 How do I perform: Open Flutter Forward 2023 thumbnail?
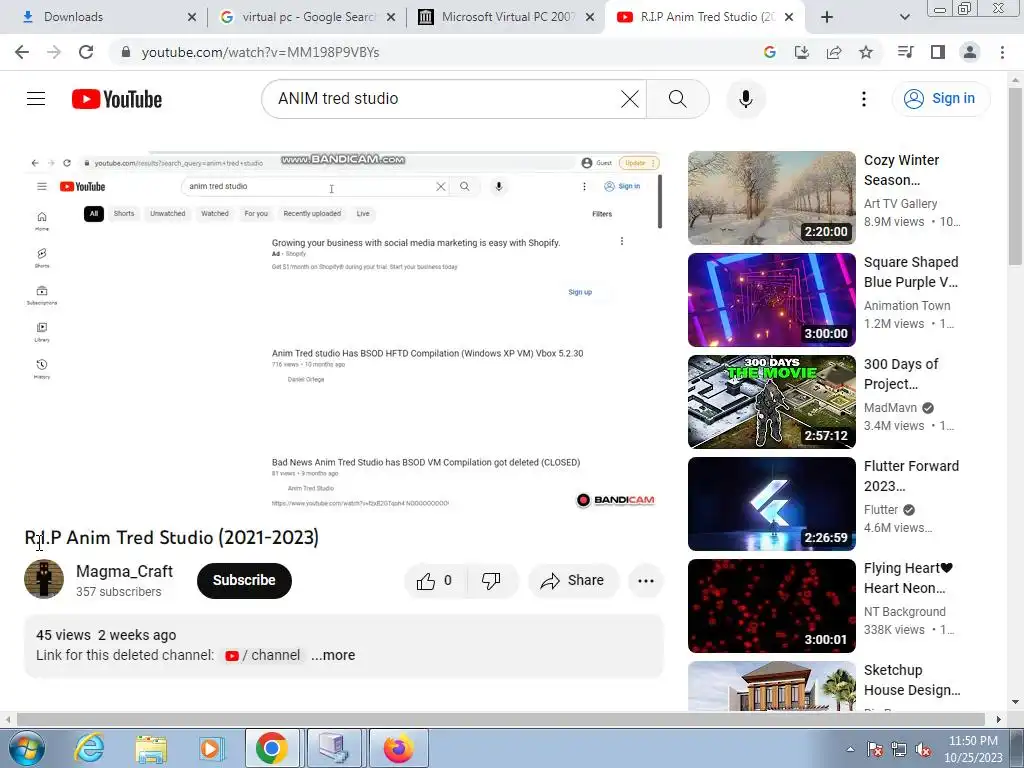tap(772, 504)
